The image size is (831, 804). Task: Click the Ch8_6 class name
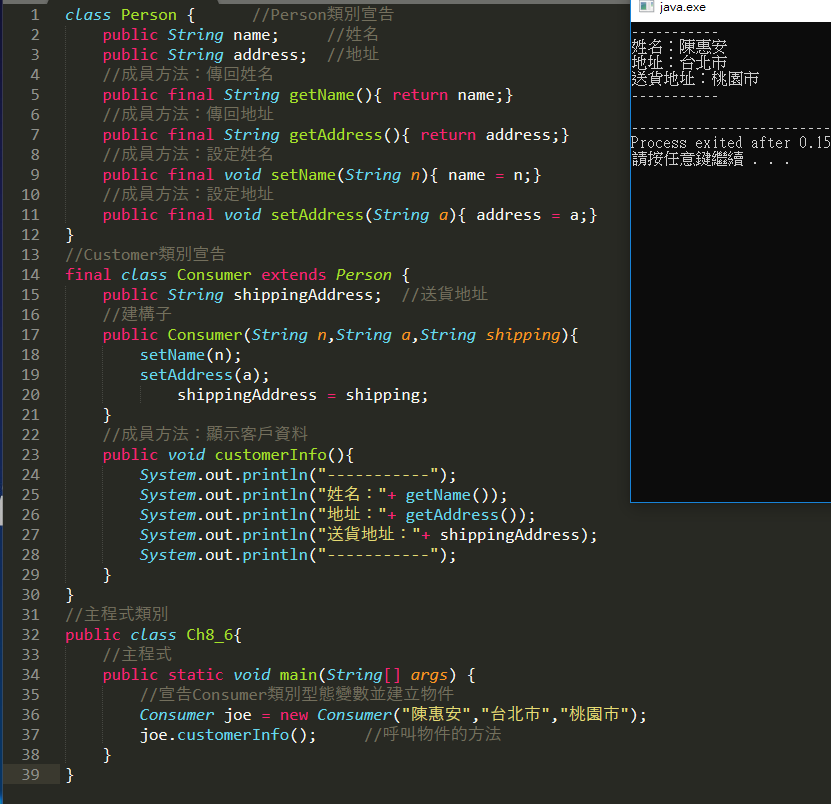(209, 635)
